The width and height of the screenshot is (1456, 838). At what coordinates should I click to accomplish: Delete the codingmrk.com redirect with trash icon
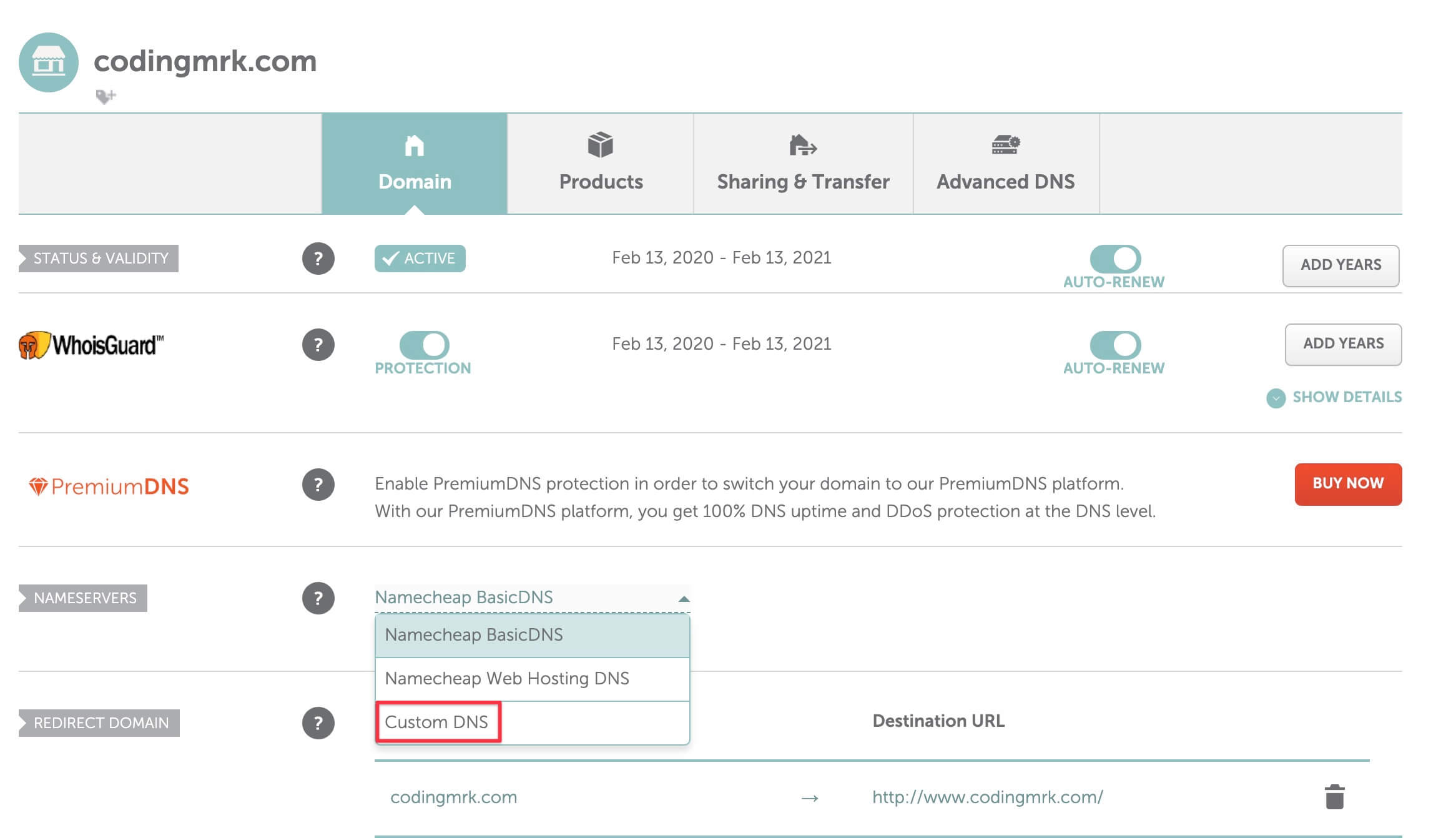pos(1334,797)
